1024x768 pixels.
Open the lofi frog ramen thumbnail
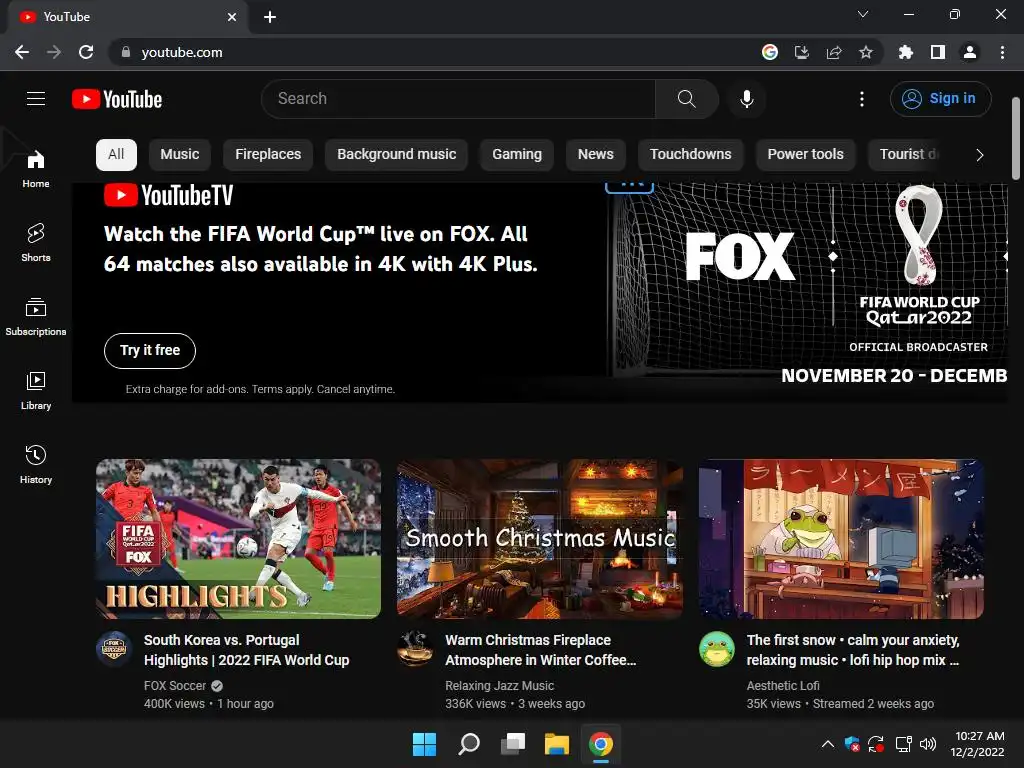point(841,539)
